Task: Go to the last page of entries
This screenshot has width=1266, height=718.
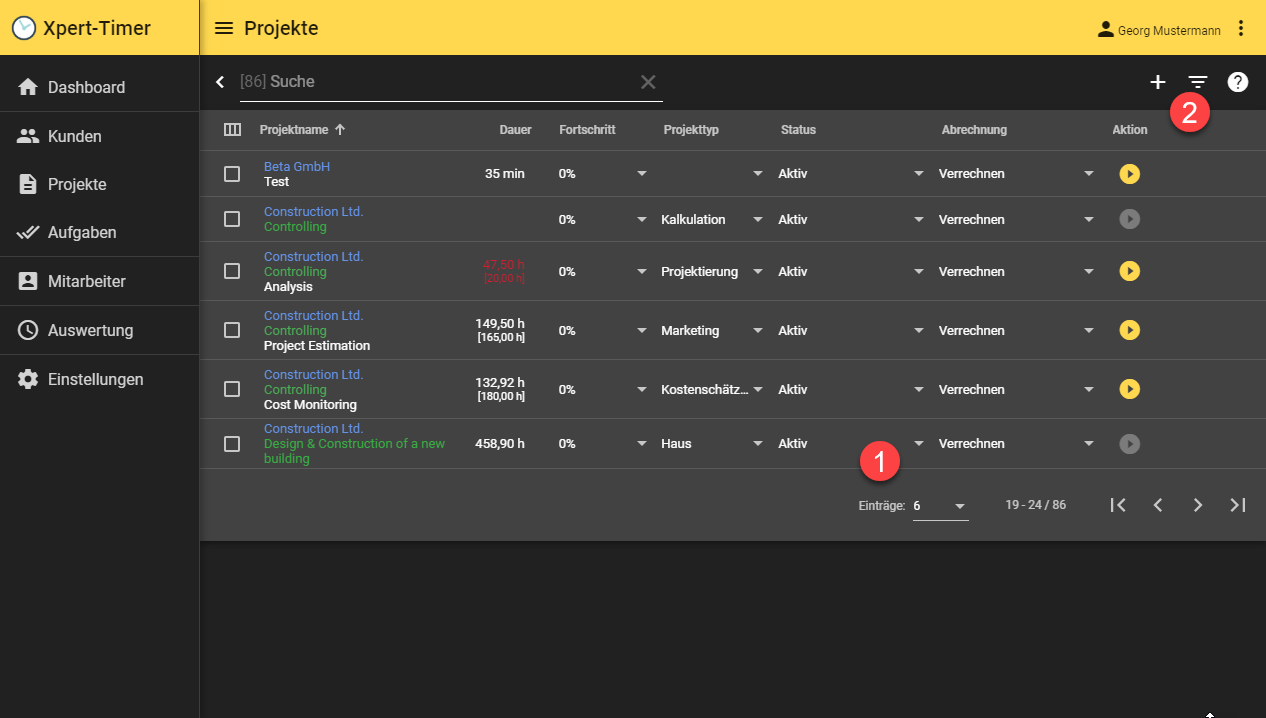Action: pos(1238,505)
